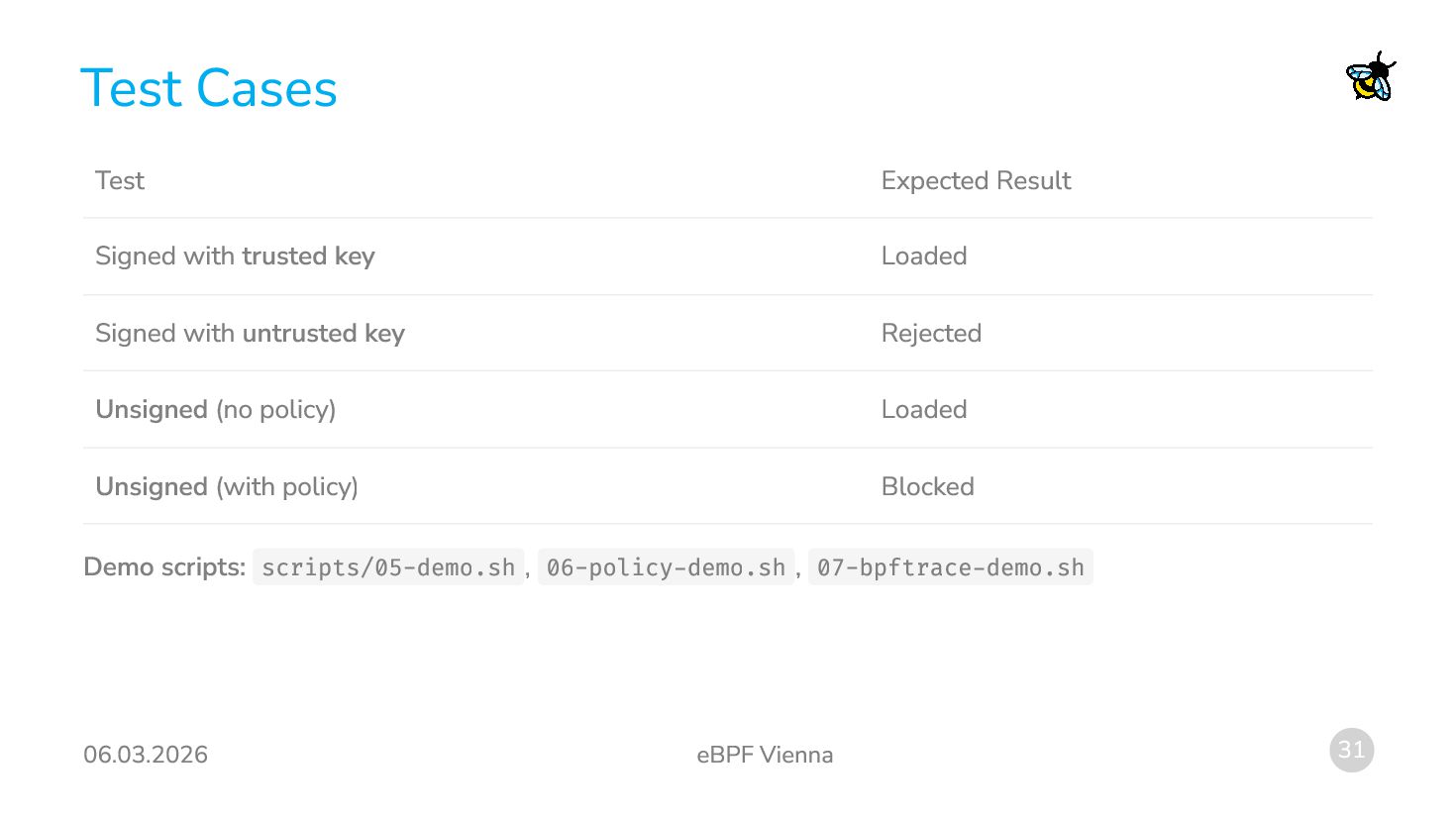Screen dimensions: 1456x820
Task: Click the 'Loaded' result for trusted key
Action: 923,256
